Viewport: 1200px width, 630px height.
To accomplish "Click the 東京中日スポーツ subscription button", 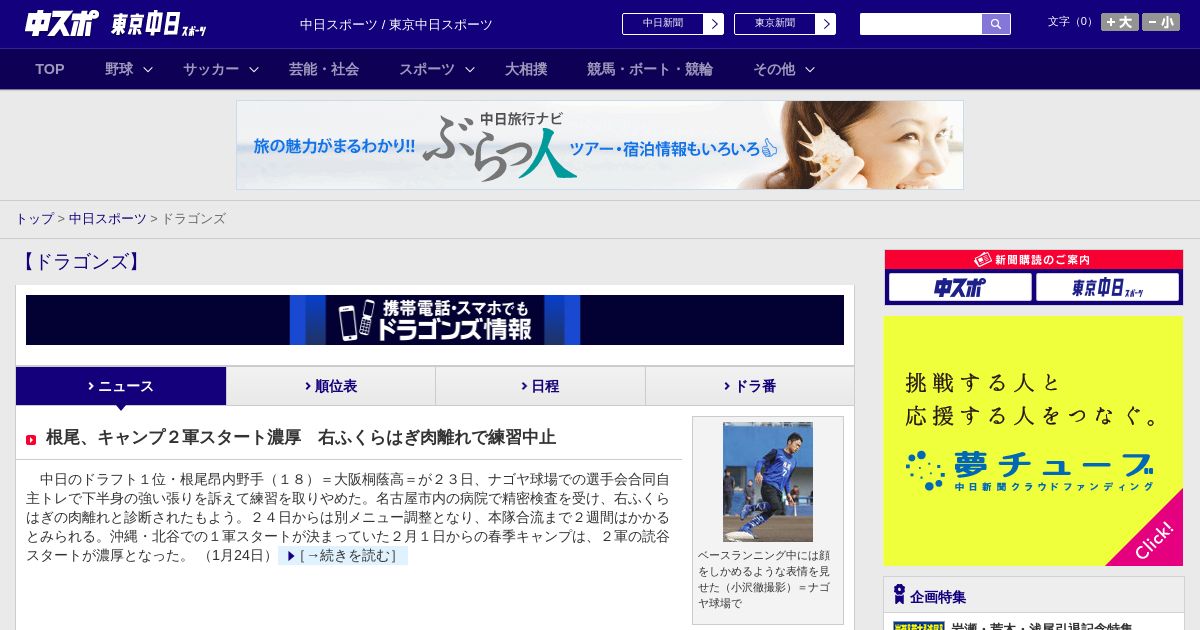I will pos(1108,288).
